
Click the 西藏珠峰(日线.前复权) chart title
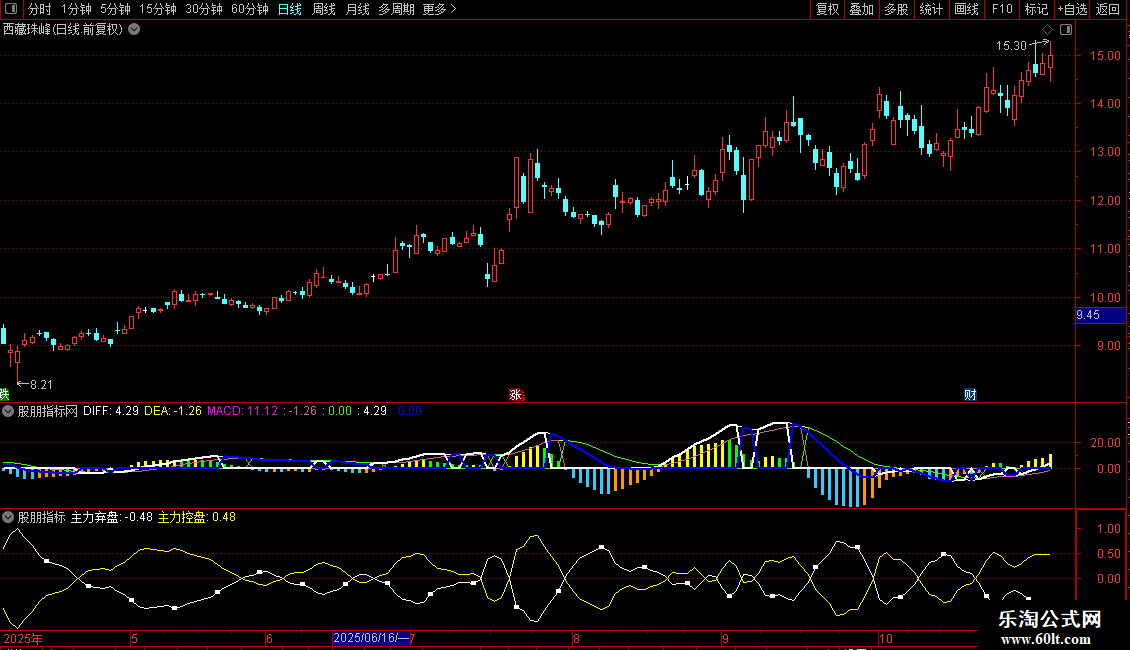click(63, 30)
